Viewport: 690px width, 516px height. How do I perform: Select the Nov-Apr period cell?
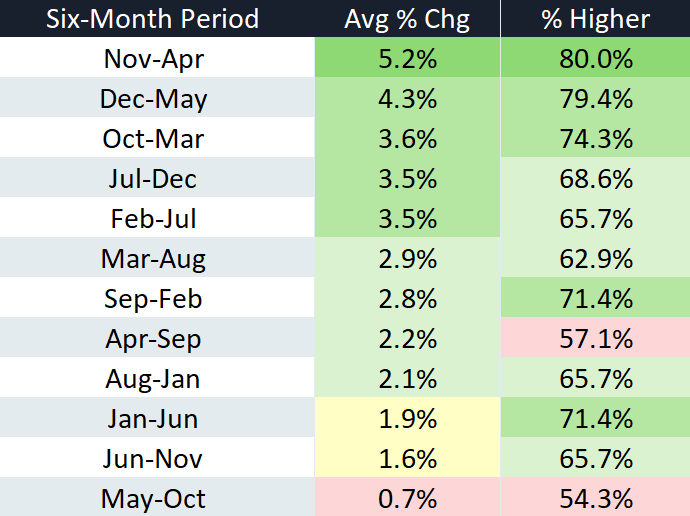(x=157, y=57)
